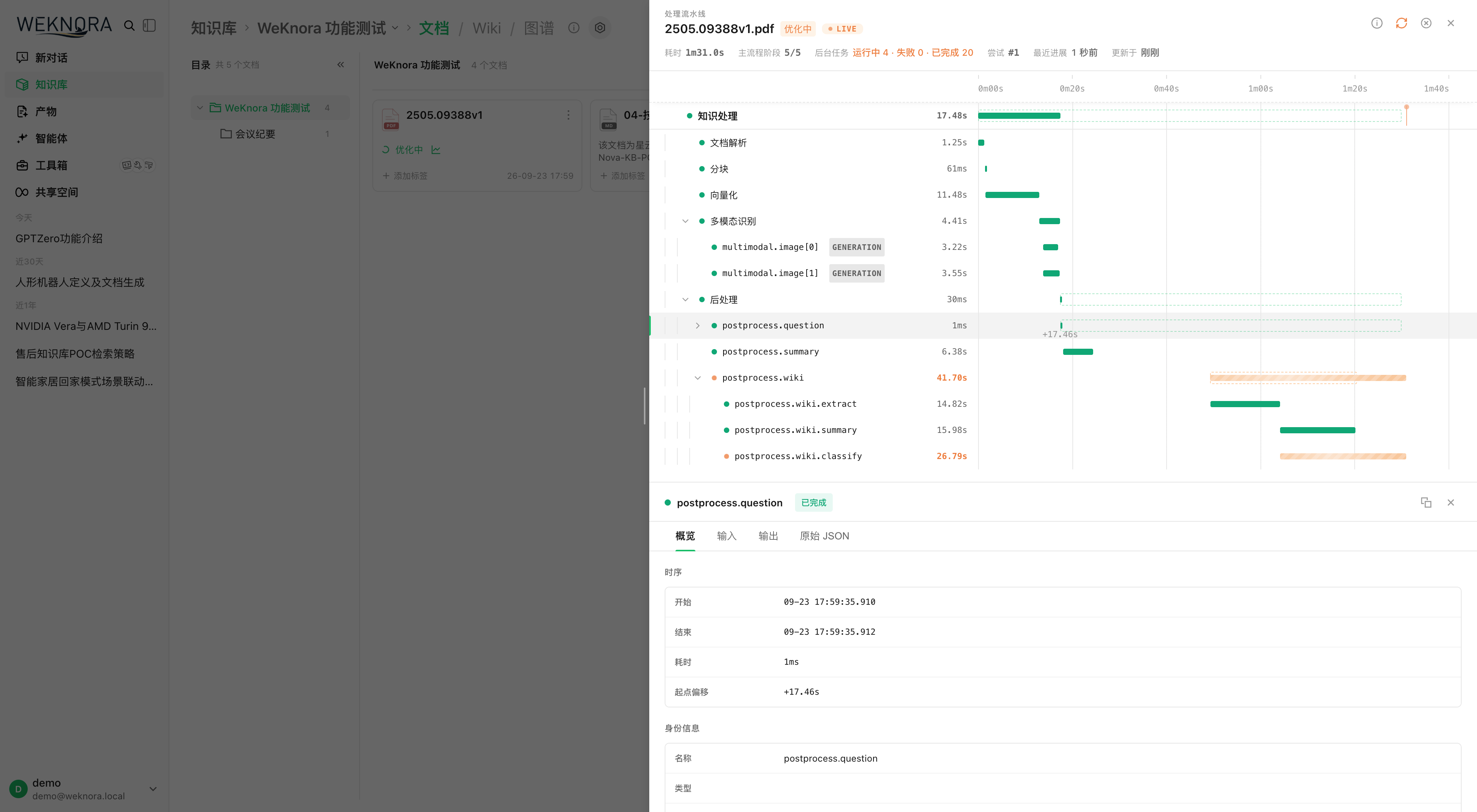Click the 知识库 breadcrumb link
The image size is (1477, 812).
(213, 28)
